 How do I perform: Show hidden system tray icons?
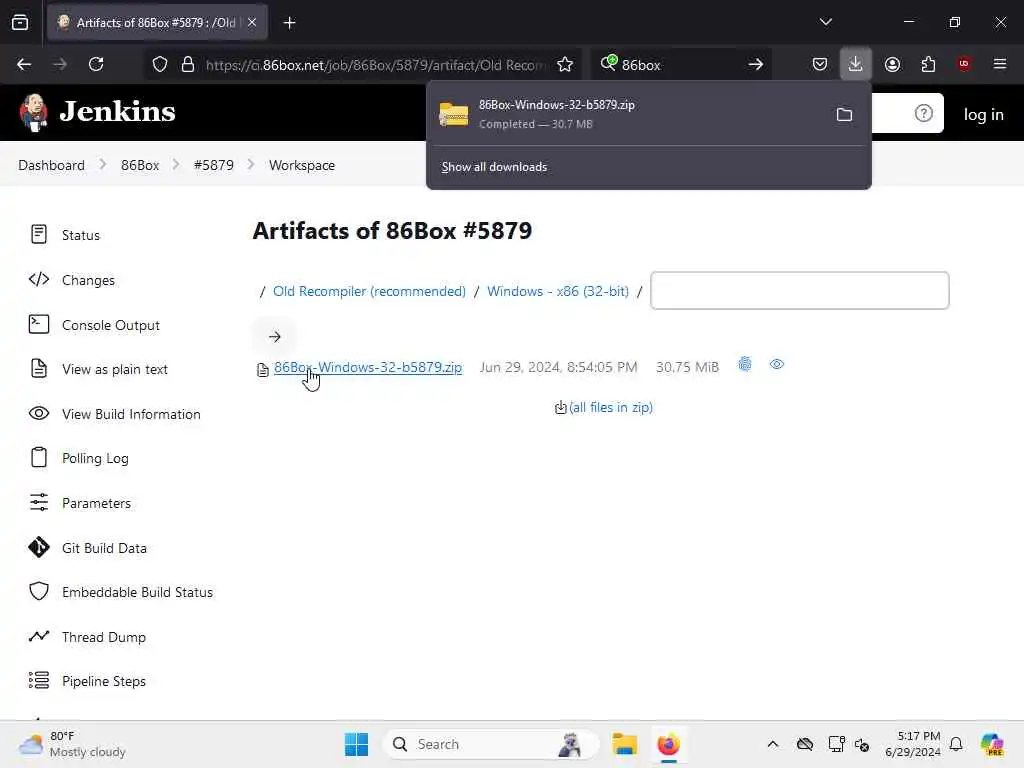773,744
